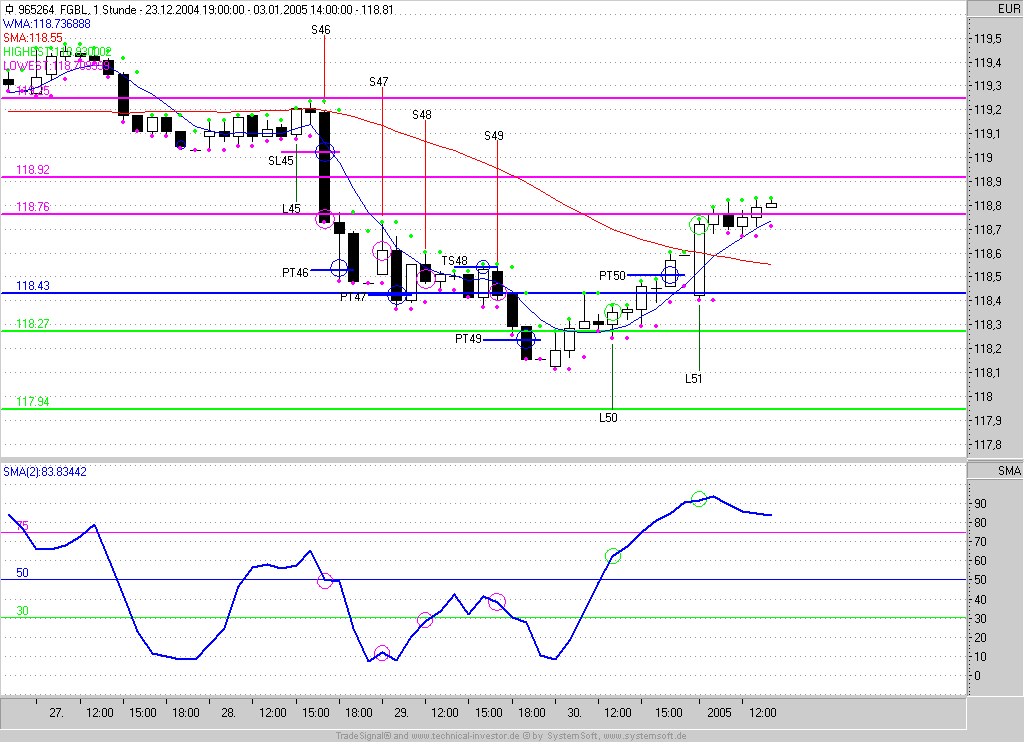Screen dimensions: 1024x742
Task: Select the 118.43 blue level line label
Action: pos(33,285)
